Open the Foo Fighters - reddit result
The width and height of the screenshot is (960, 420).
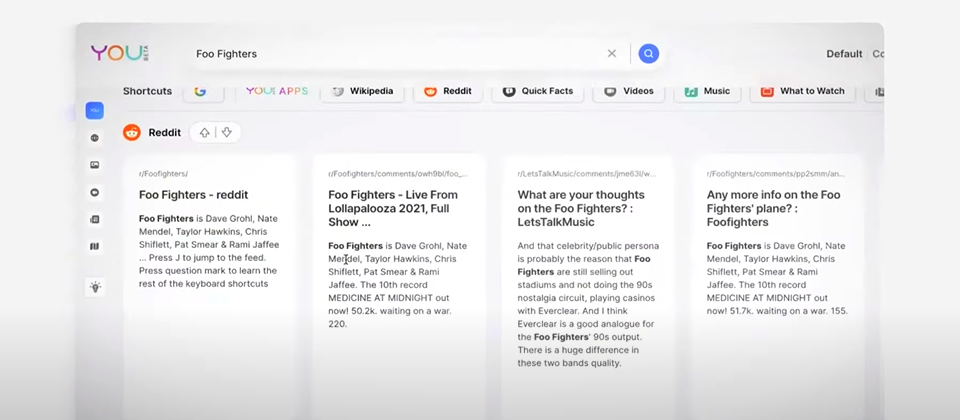point(193,195)
